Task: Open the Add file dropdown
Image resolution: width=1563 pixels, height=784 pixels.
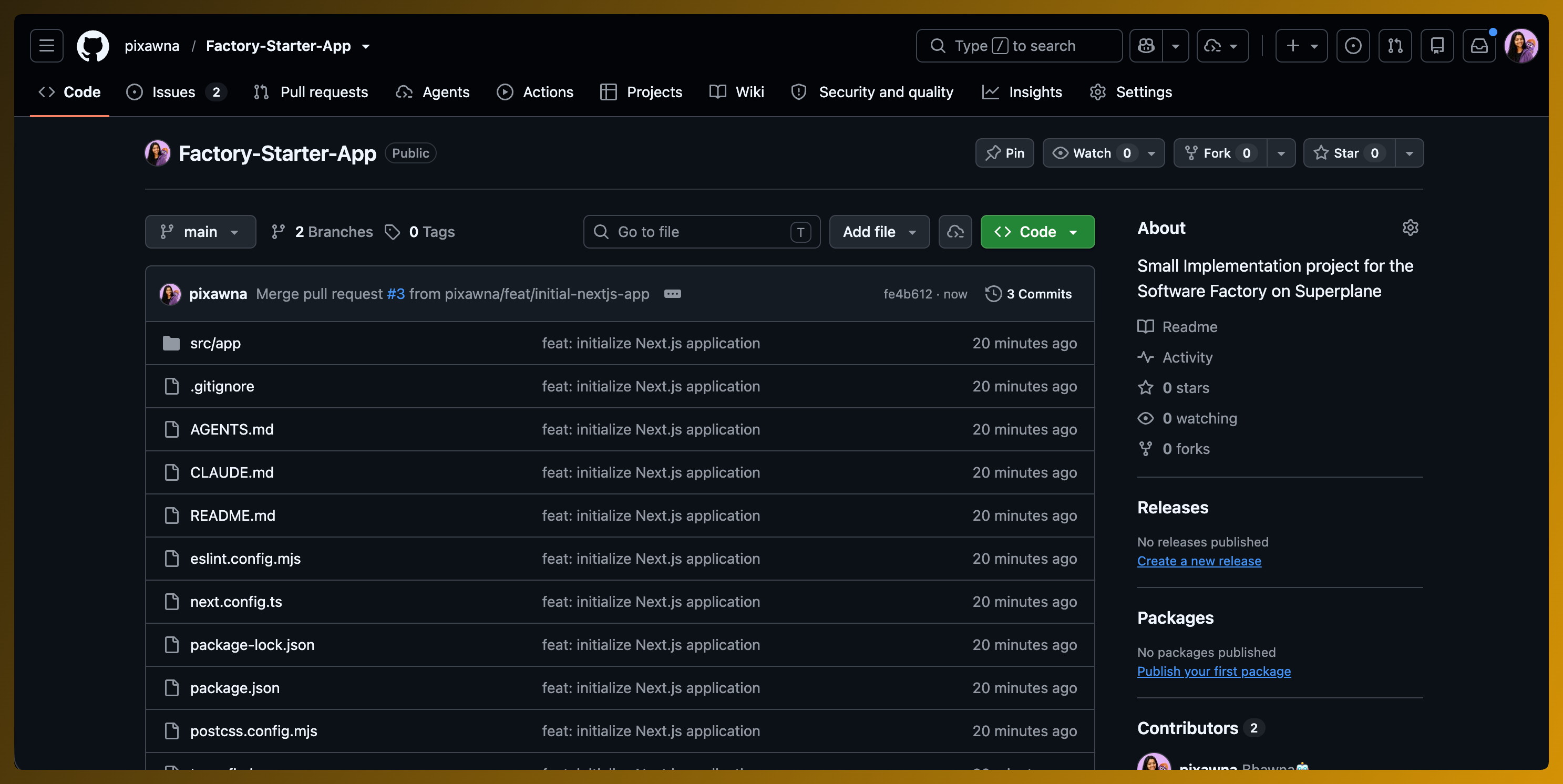Action: [879, 231]
